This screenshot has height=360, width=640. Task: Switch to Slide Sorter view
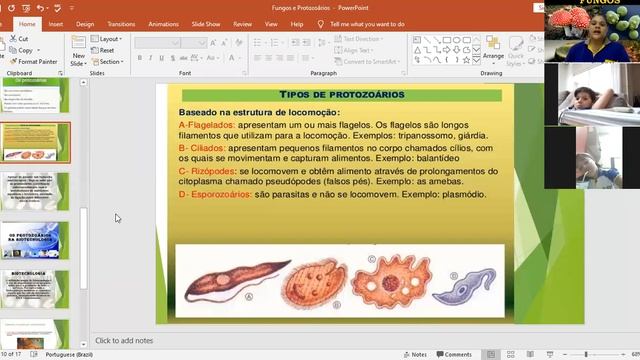(x=511, y=354)
